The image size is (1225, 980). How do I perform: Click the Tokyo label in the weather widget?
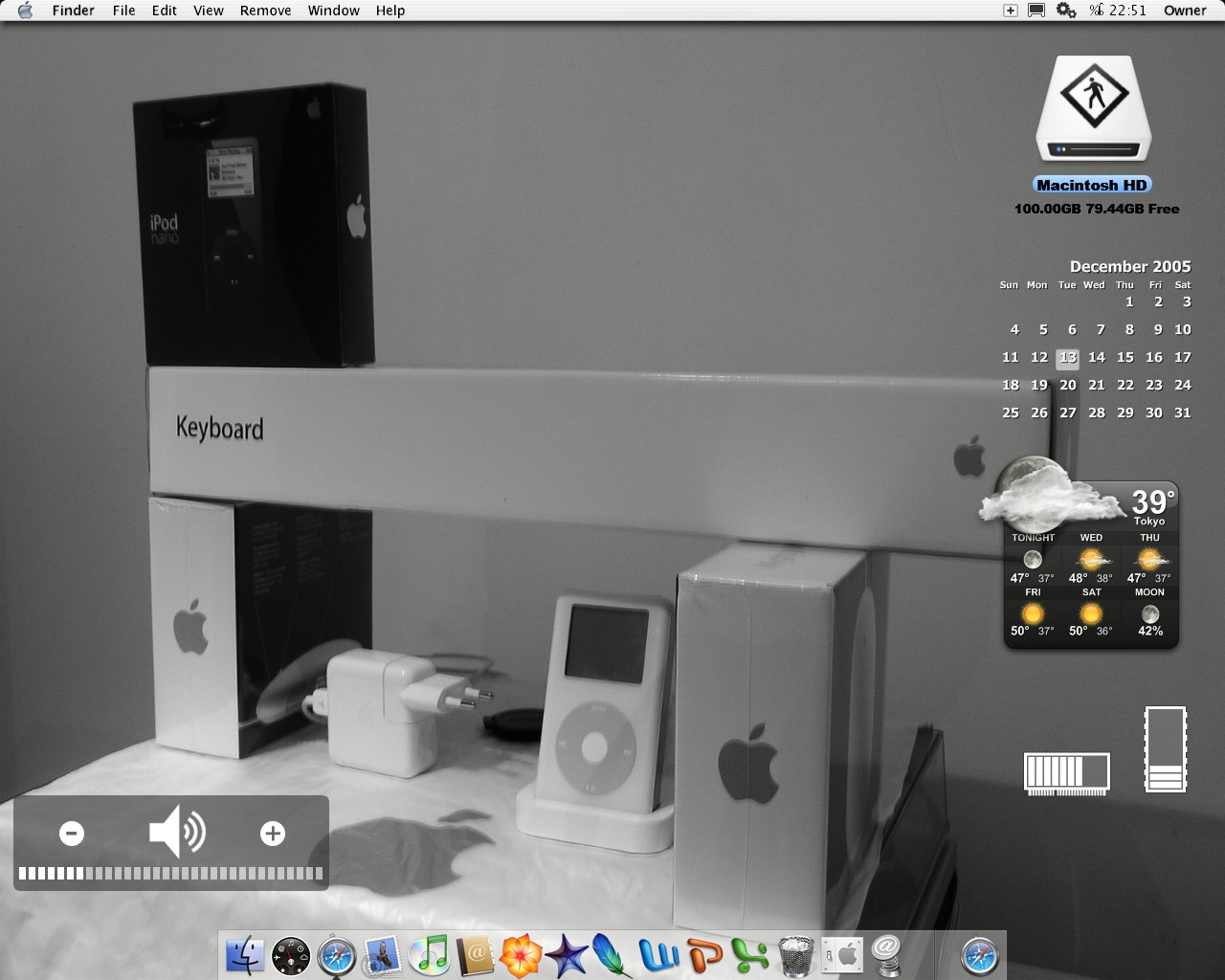1149,522
